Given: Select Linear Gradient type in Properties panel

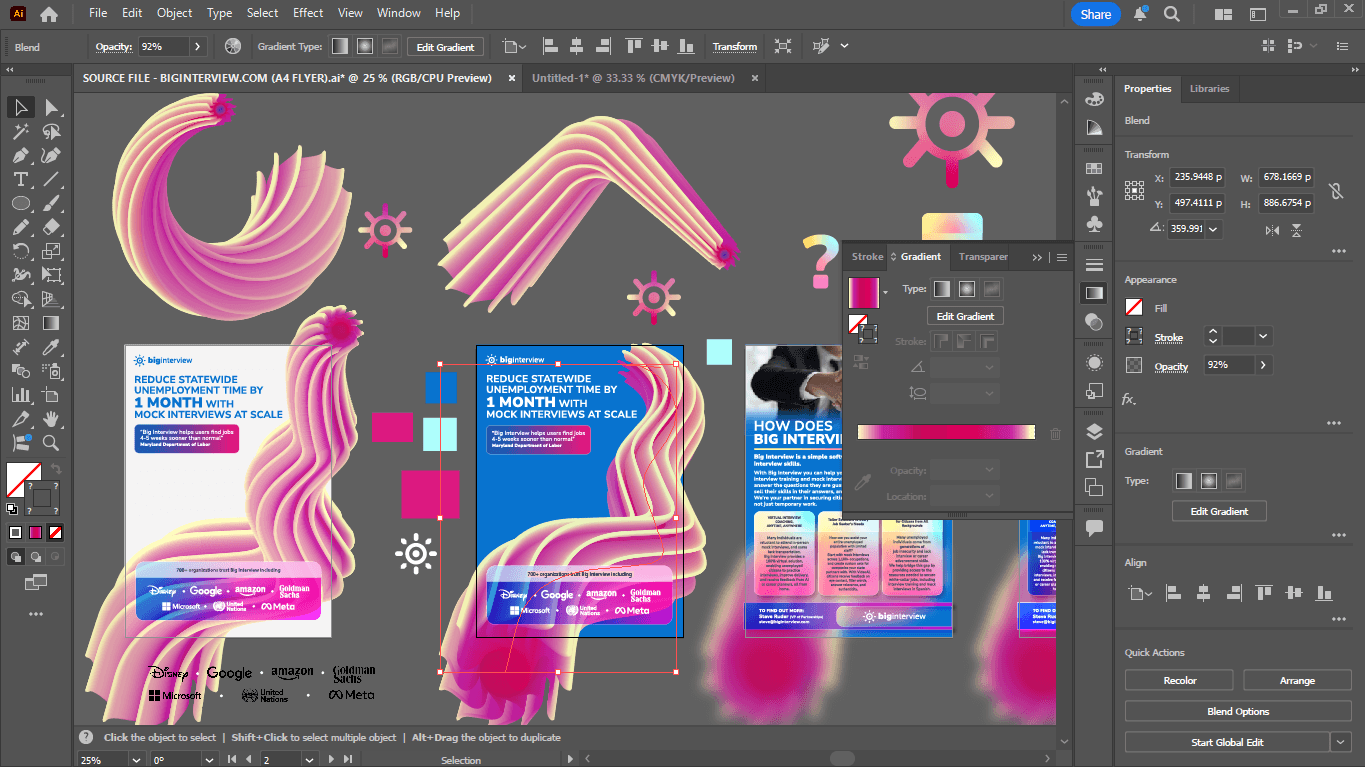Looking at the screenshot, I should [1183, 481].
